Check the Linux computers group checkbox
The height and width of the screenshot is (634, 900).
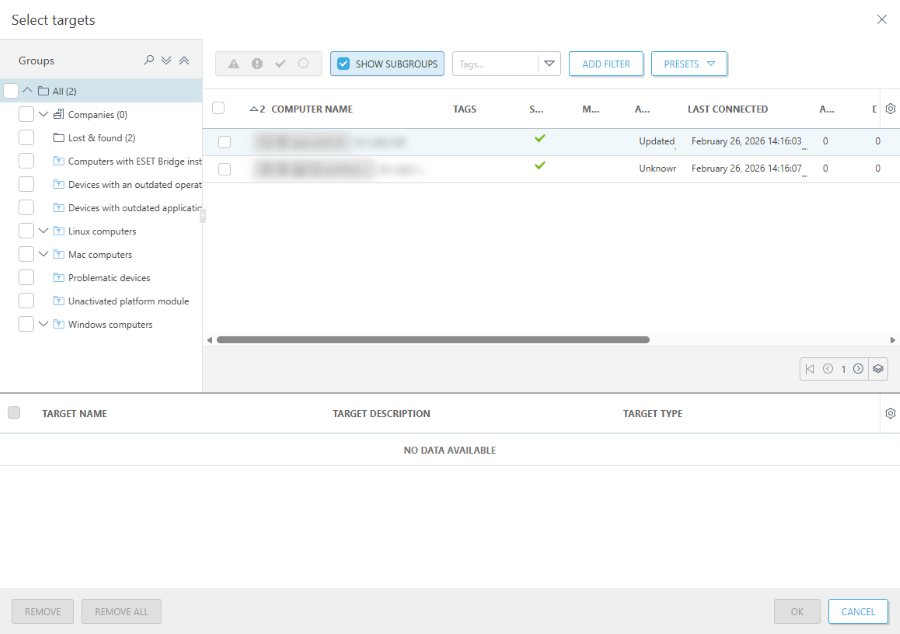26,231
